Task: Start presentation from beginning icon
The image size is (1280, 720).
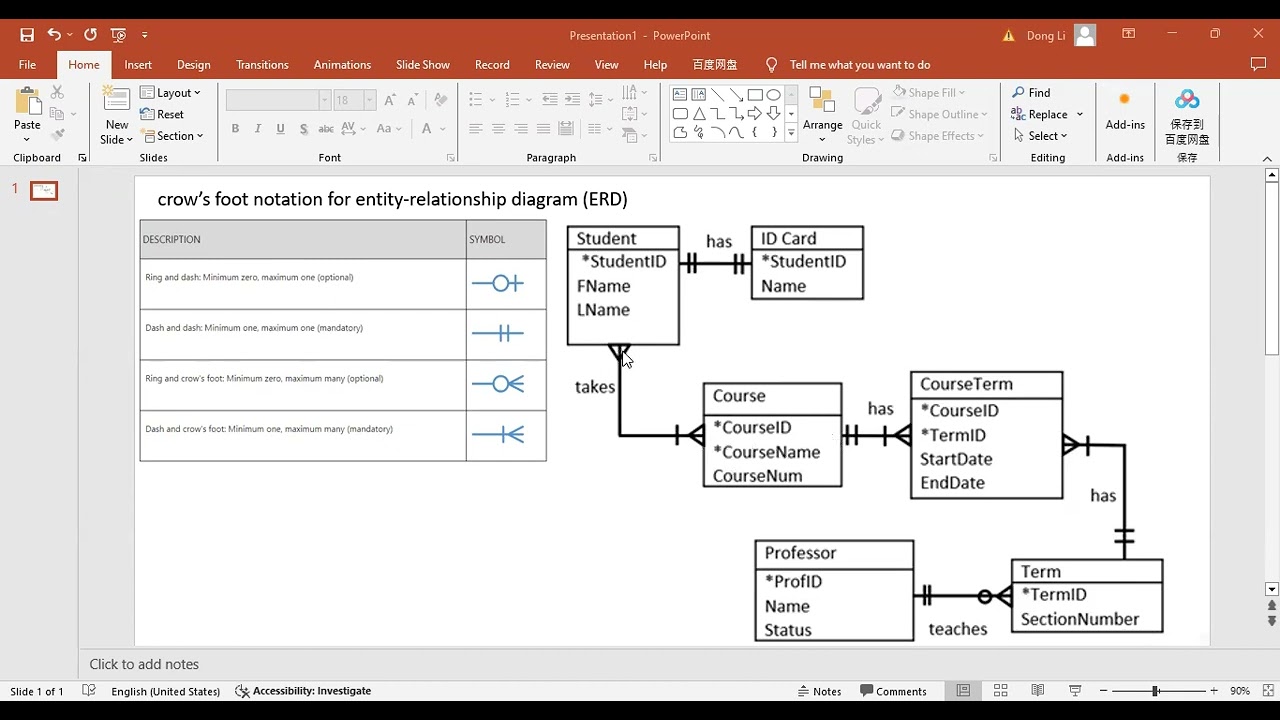Action: pyautogui.click(x=119, y=35)
